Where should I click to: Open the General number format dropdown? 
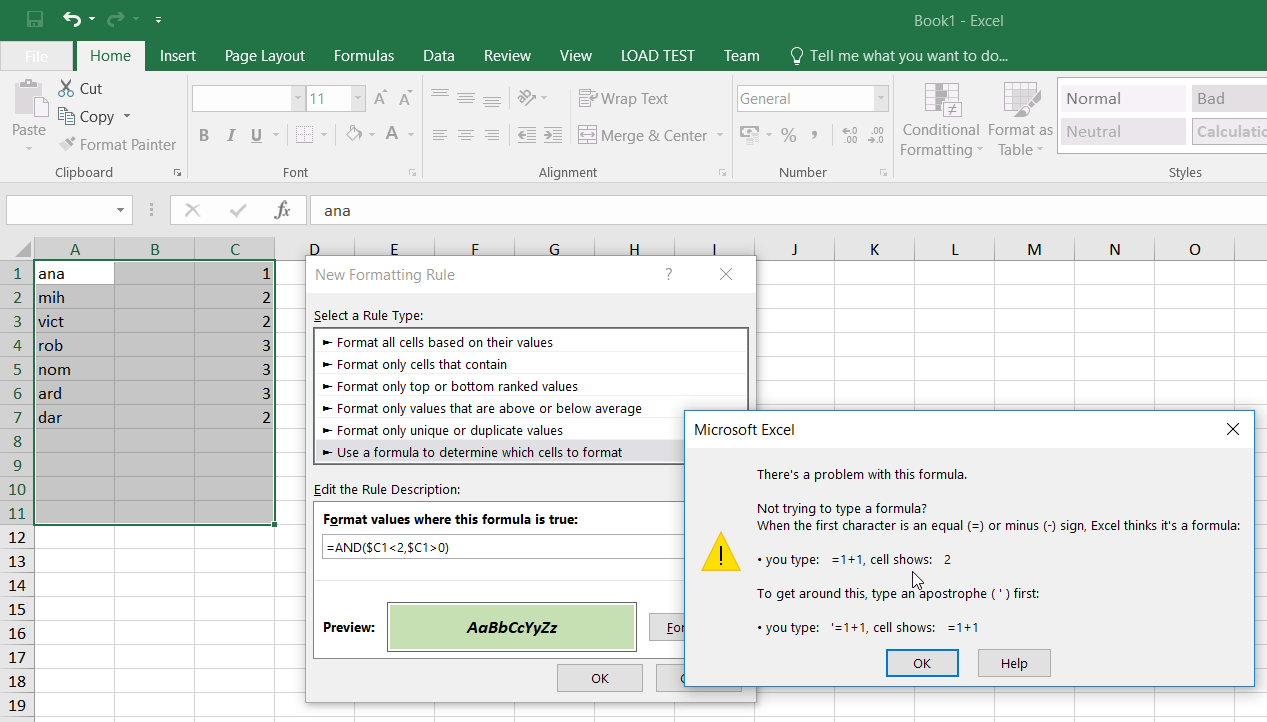879,98
